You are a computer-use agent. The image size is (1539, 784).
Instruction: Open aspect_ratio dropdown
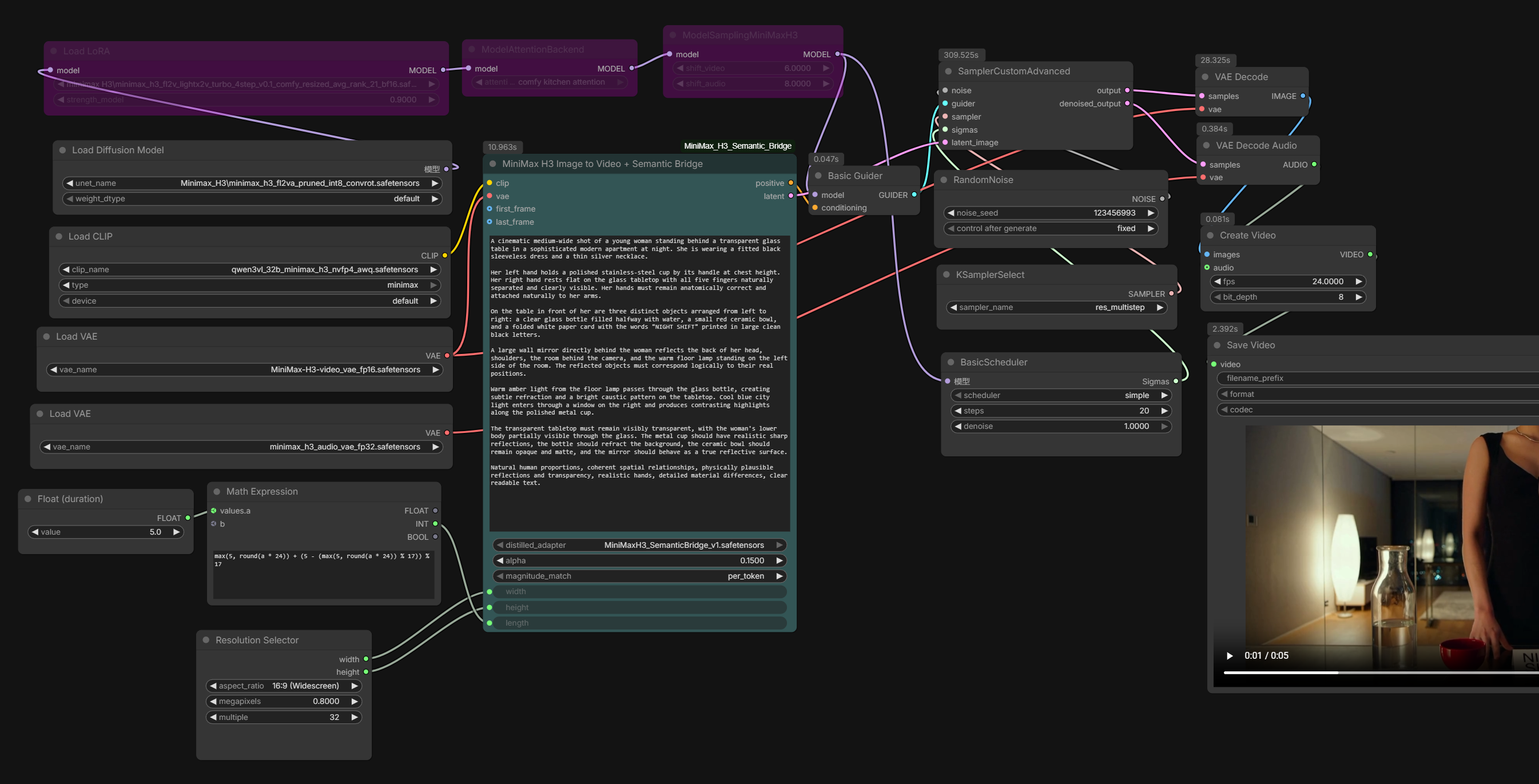tap(284, 686)
